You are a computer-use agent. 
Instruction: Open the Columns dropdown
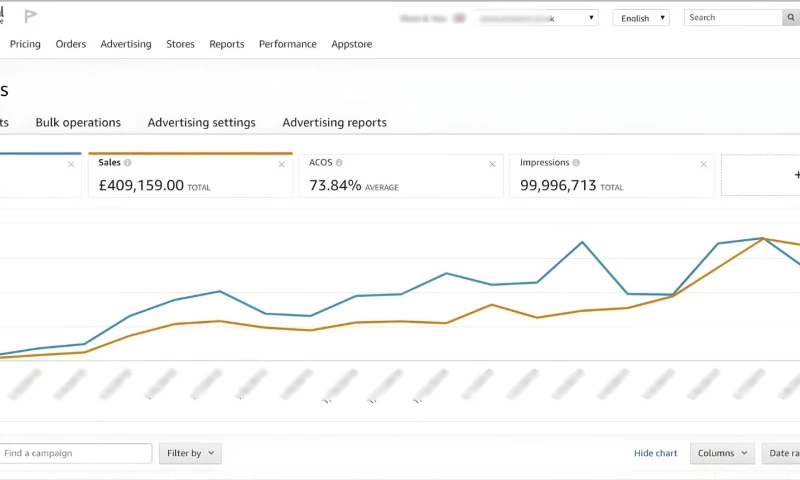click(x=722, y=453)
